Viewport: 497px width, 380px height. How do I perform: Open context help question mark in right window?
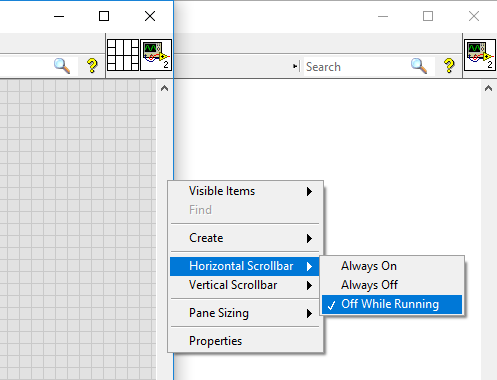click(x=449, y=66)
